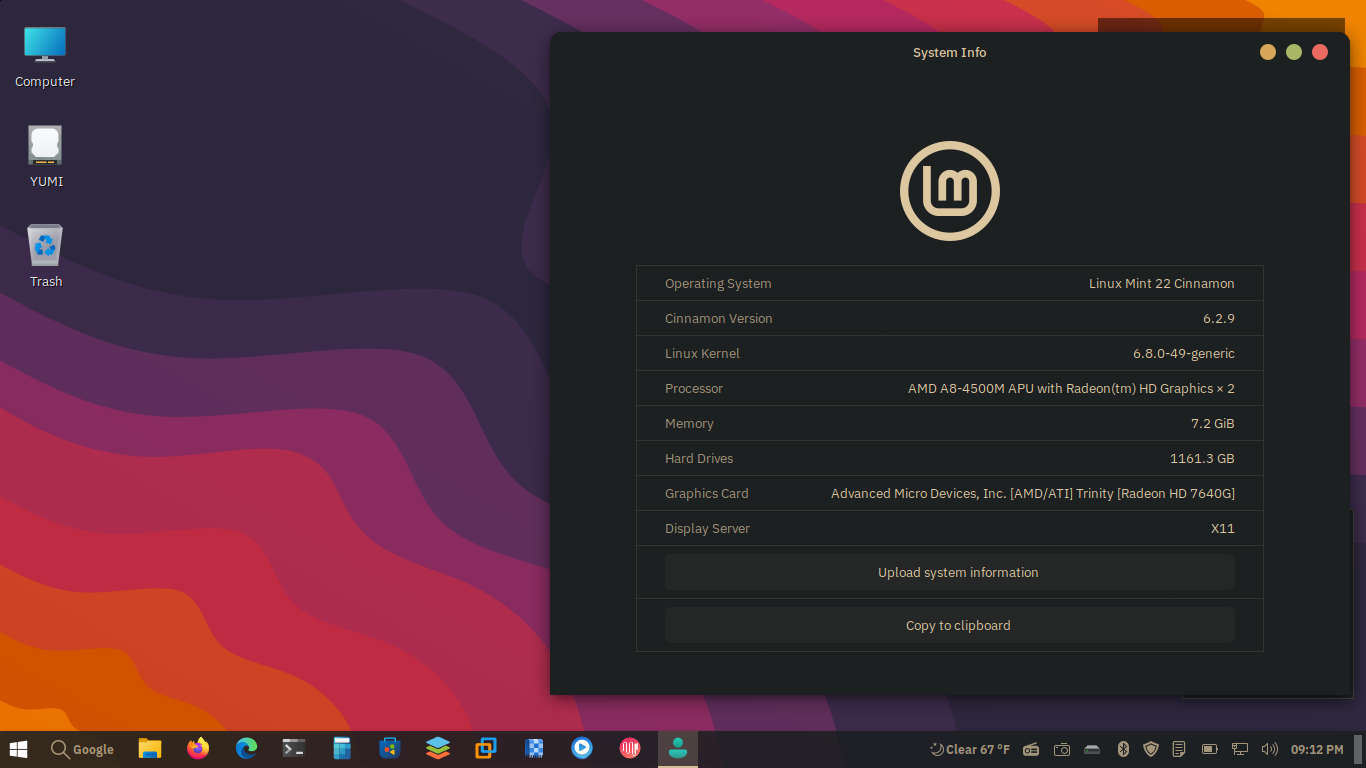
Task: Open the weather applet showing Clear 67 °F
Action: click(x=970, y=749)
